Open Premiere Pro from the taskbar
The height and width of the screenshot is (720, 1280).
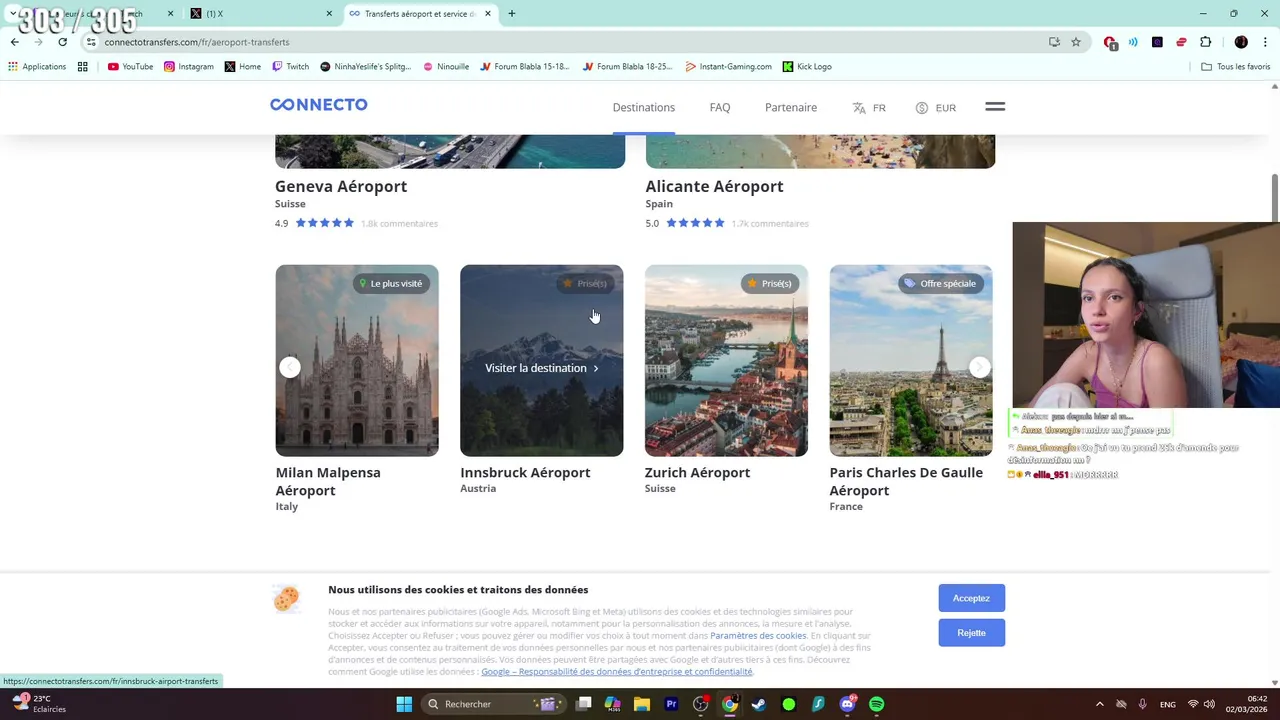tap(671, 704)
